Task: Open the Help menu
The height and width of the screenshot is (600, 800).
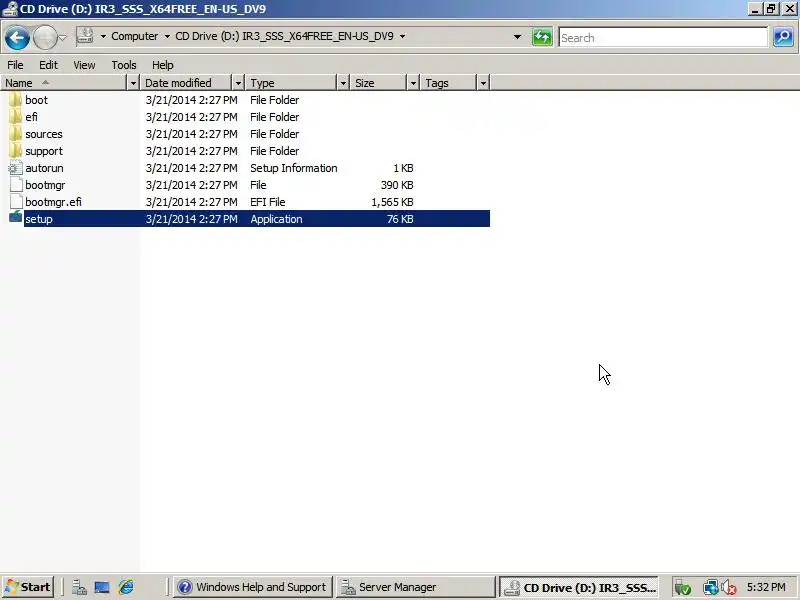Action: click(163, 65)
